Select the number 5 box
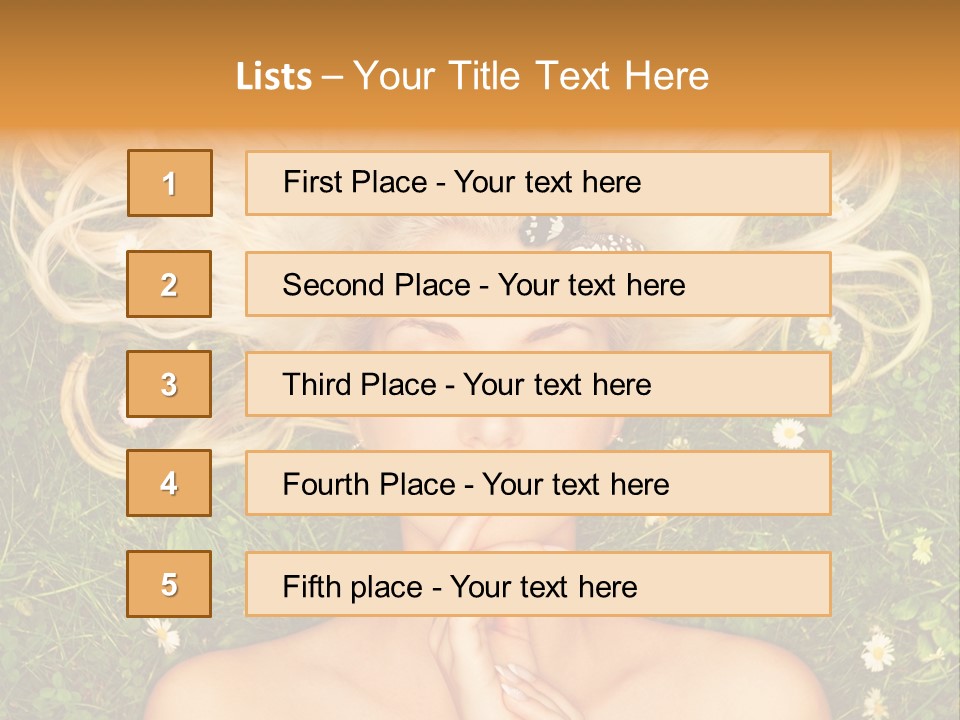This screenshot has width=960, height=720. tap(169, 584)
